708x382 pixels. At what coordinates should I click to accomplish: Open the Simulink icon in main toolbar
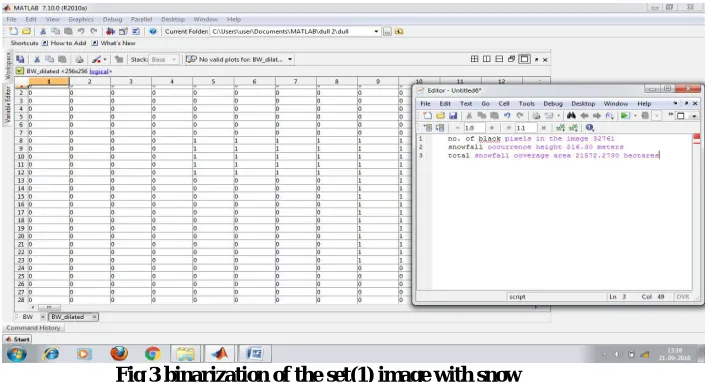pyautogui.click(x=110, y=31)
